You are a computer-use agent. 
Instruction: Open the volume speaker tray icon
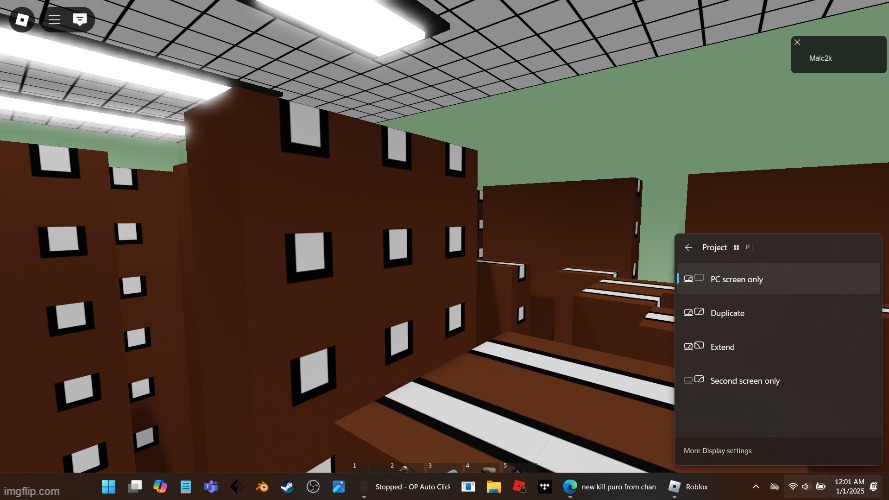point(806,486)
